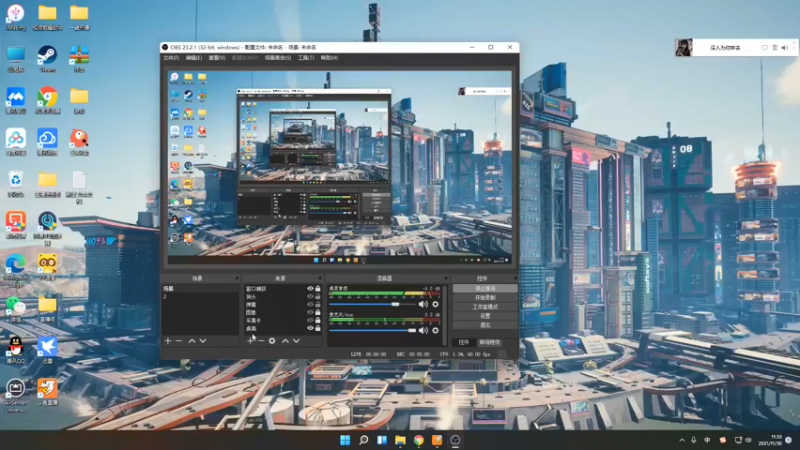
Task: Mute the 桌面音频 speaker icon
Action: coord(423,304)
